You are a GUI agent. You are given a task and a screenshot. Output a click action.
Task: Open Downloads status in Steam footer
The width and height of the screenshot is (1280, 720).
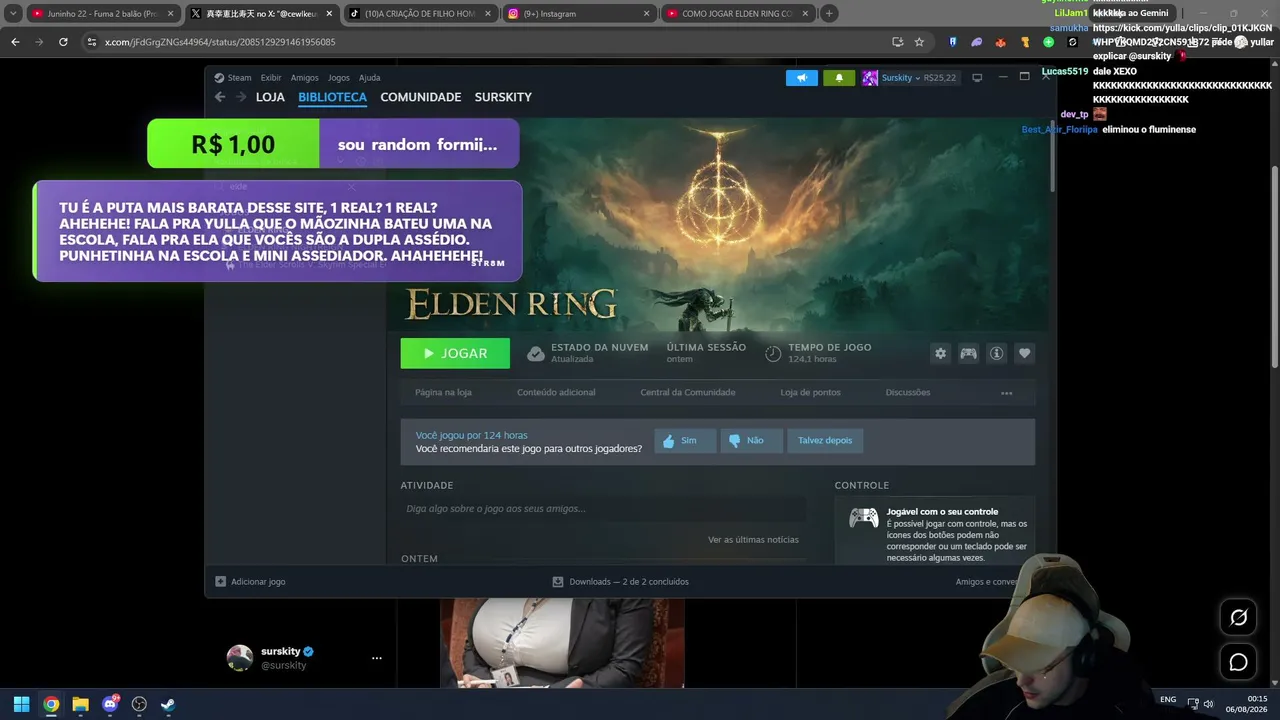coord(620,582)
